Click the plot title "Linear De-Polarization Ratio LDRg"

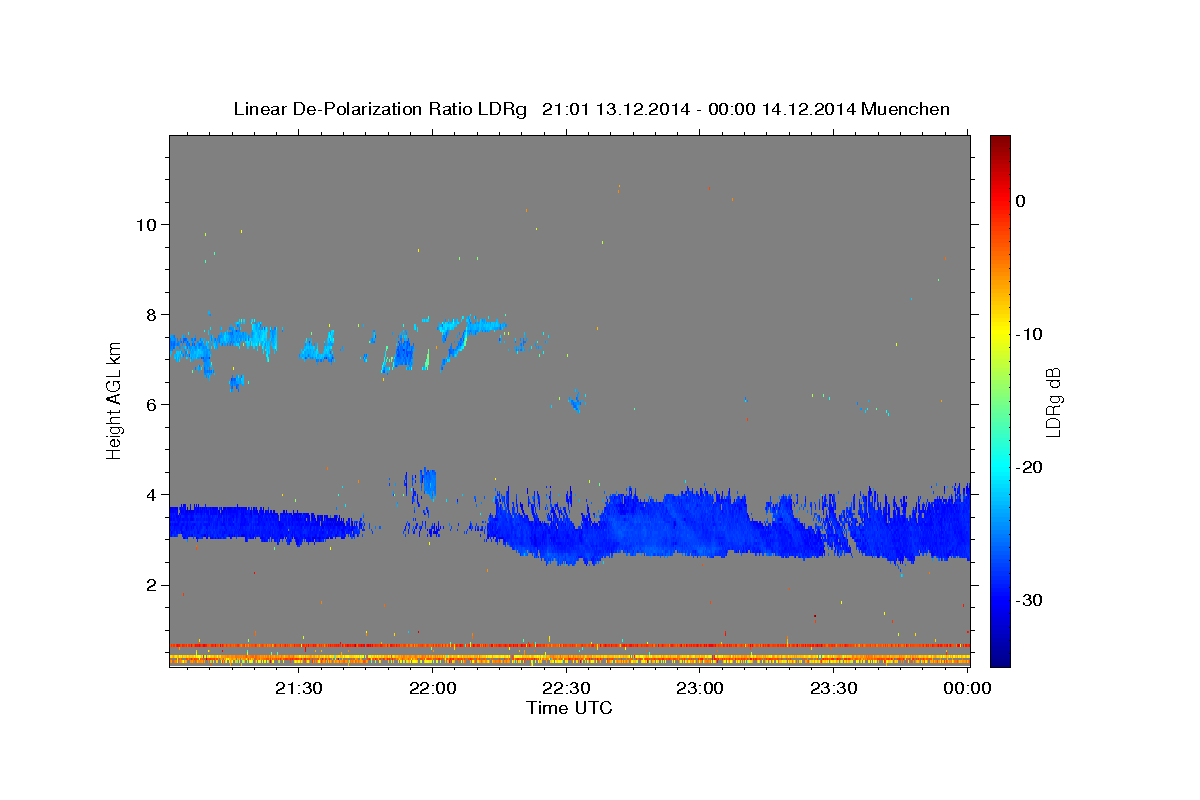tap(380, 109)
